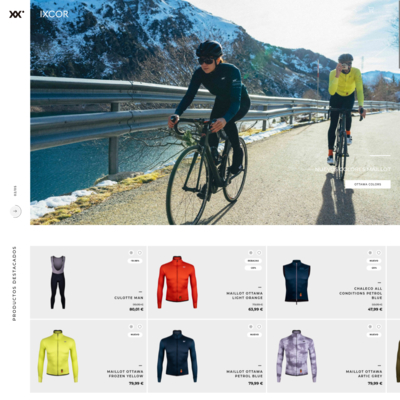The width and height of the screenshot is (400, 400).
Task: Favorite the Maillot Ottawa Light Orange with heart icon
Action: (x=259, y=253)
